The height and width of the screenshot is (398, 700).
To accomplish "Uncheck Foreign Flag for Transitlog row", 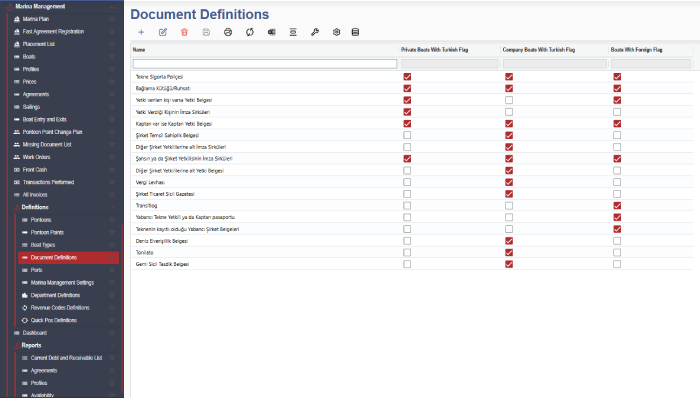I will coord(617,206).
